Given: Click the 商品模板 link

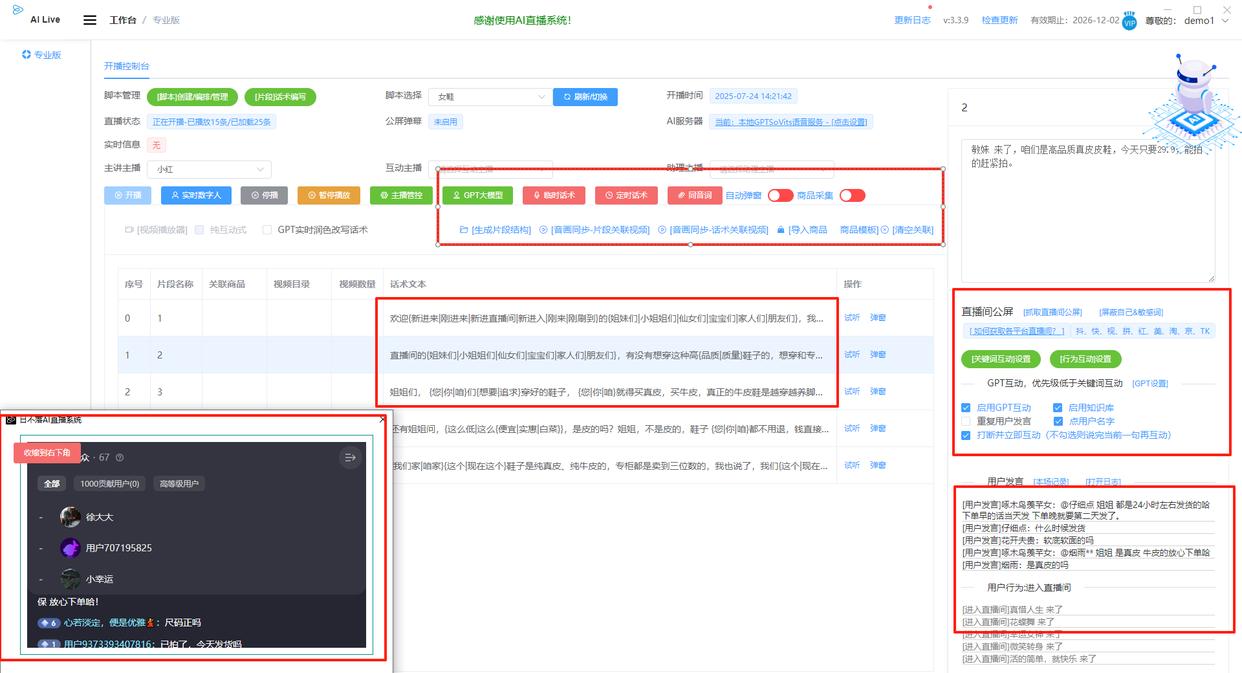Looking at the screenshot, I should click(858, 229).
